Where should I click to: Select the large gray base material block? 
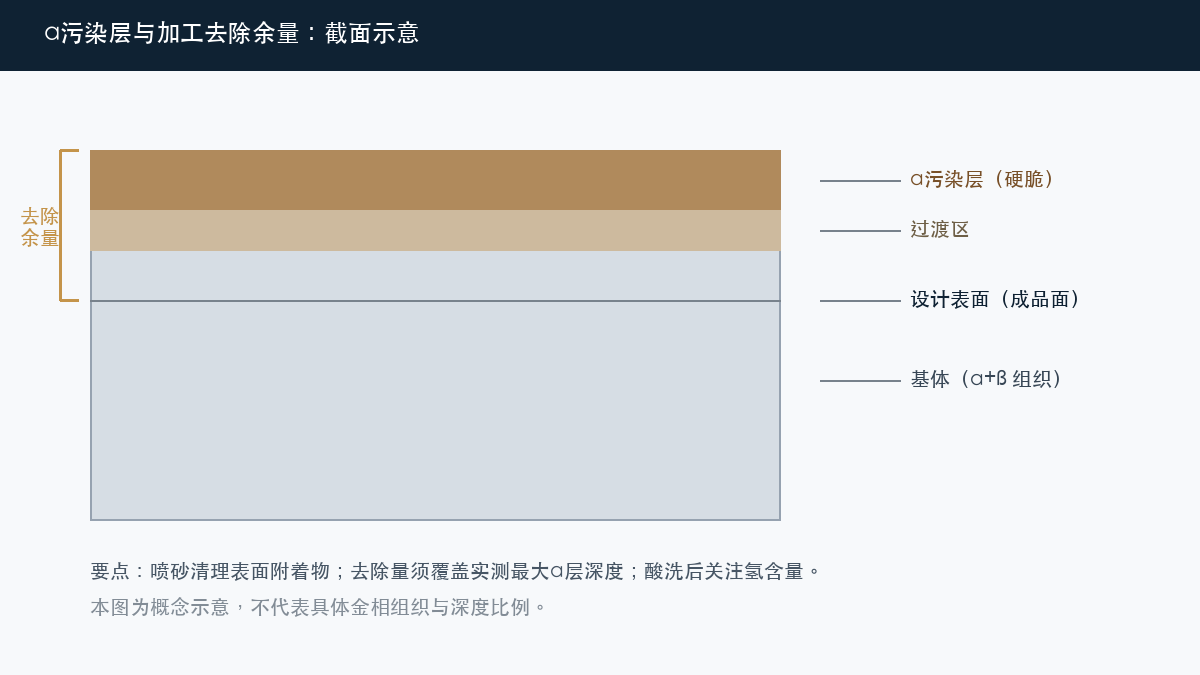tap(435, 385)
